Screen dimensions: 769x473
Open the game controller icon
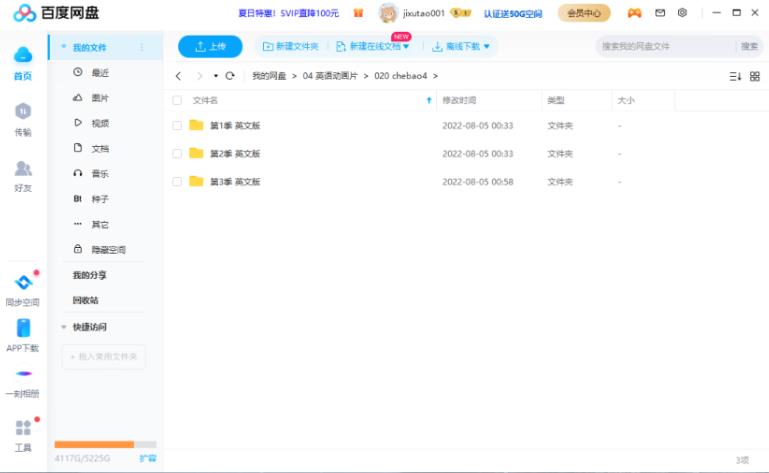[635, 13]
